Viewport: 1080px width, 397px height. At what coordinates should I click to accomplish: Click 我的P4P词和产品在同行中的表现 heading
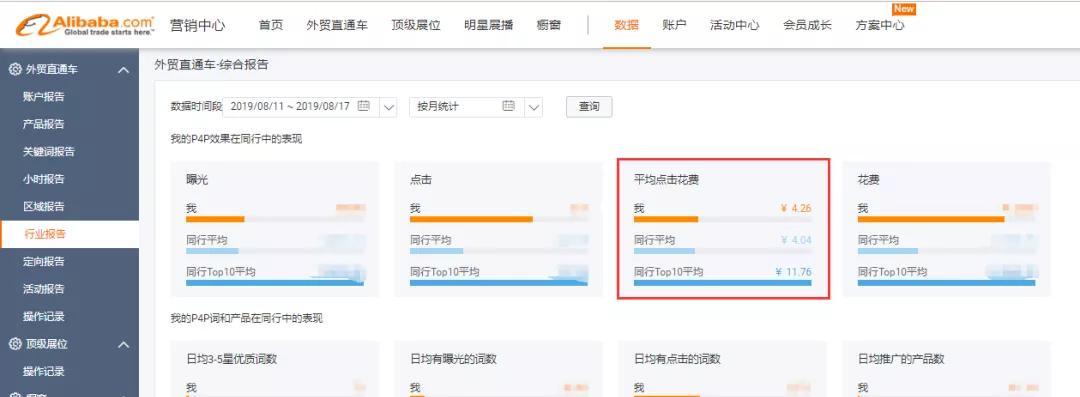[x=247, y=318]
